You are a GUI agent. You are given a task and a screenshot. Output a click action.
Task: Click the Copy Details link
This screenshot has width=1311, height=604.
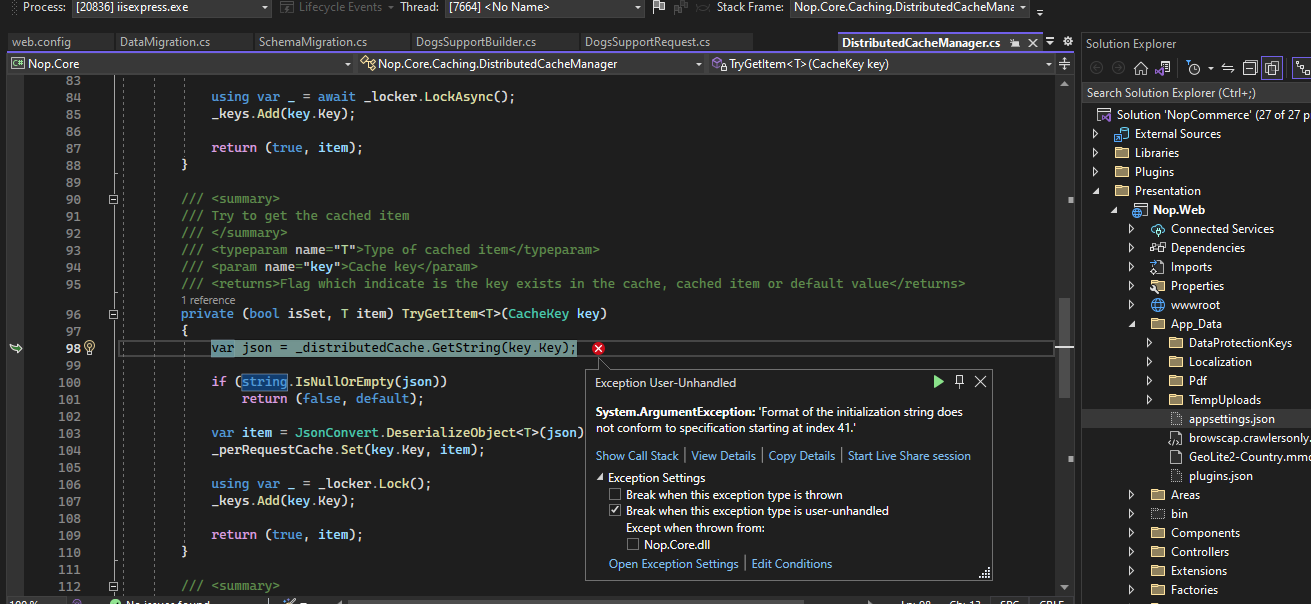coord(801,456)
